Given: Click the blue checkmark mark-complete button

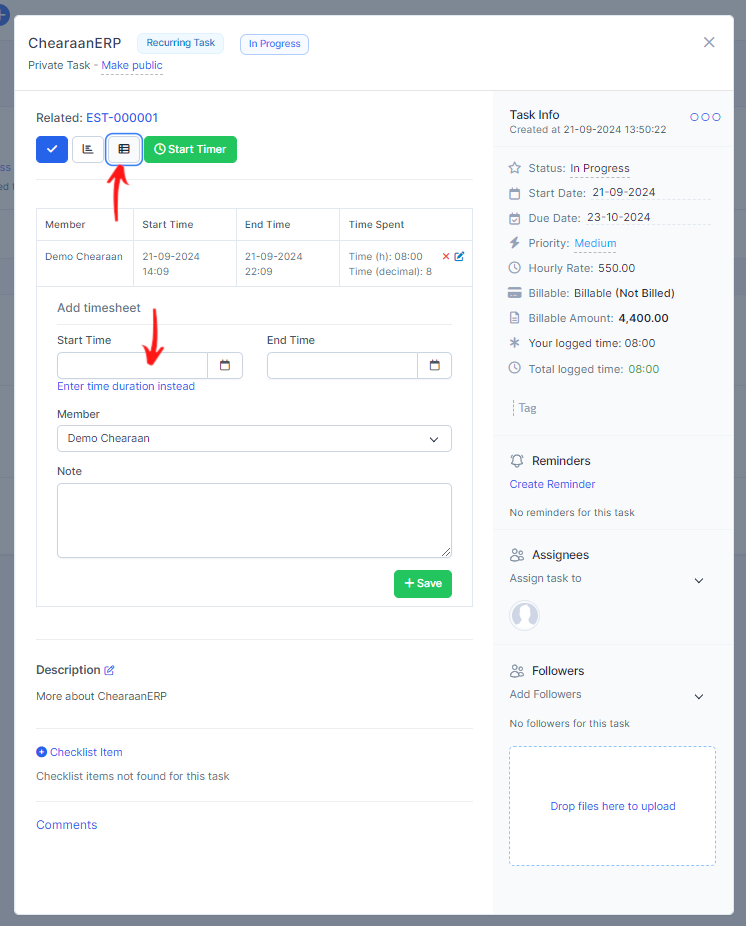Looking at the screenshot, I should coord(52,149).
